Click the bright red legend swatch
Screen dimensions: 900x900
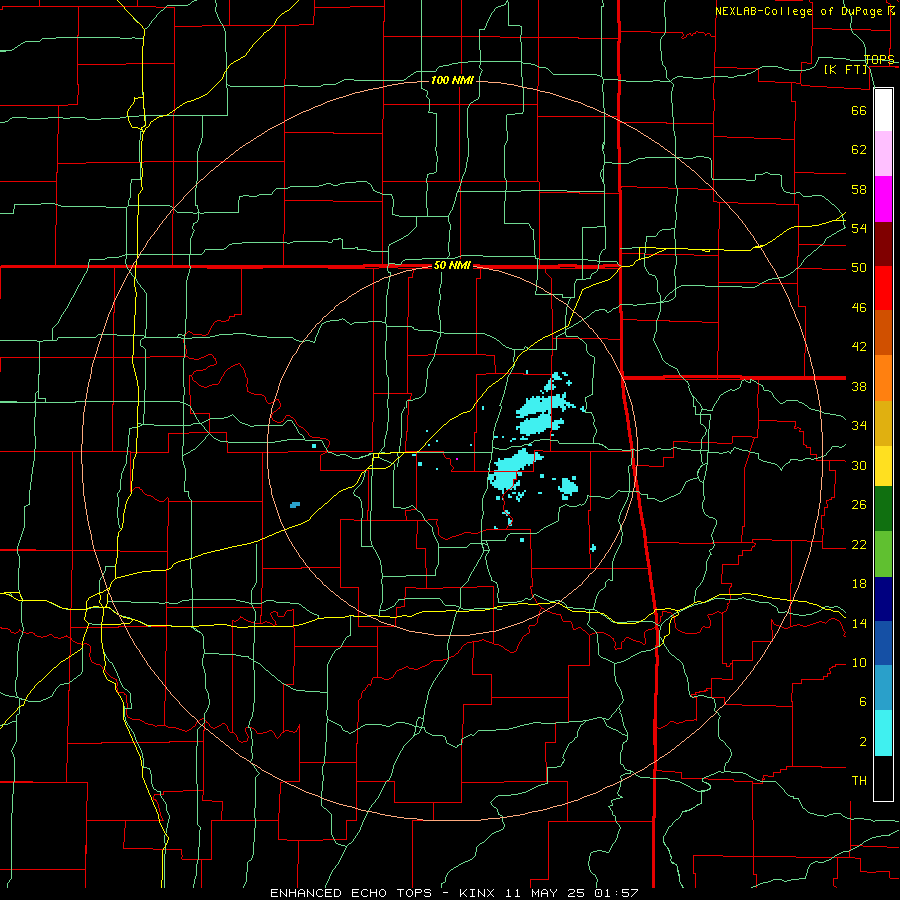[883, 288]
